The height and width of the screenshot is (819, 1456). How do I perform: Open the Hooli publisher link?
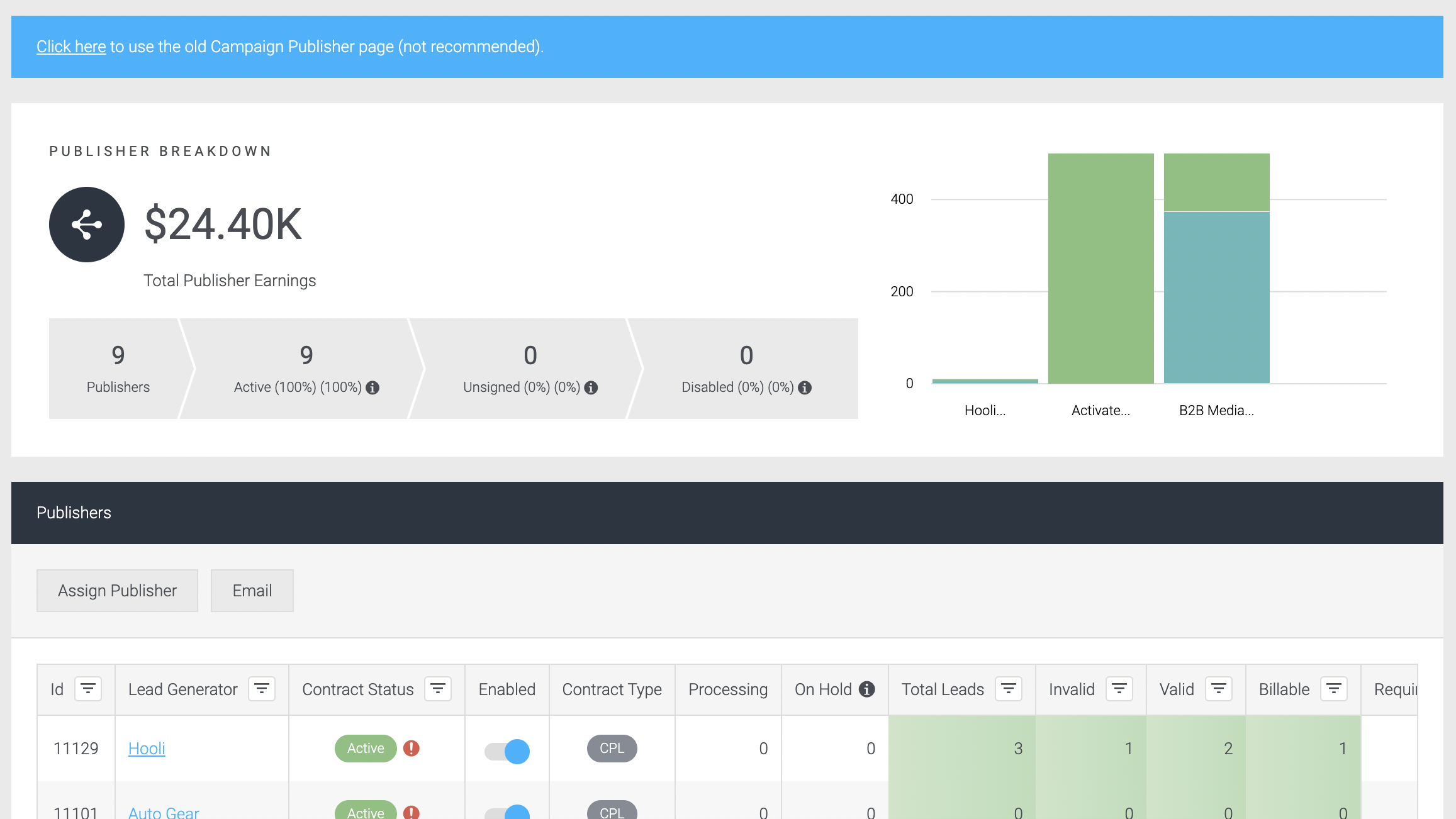pos(147,749)
